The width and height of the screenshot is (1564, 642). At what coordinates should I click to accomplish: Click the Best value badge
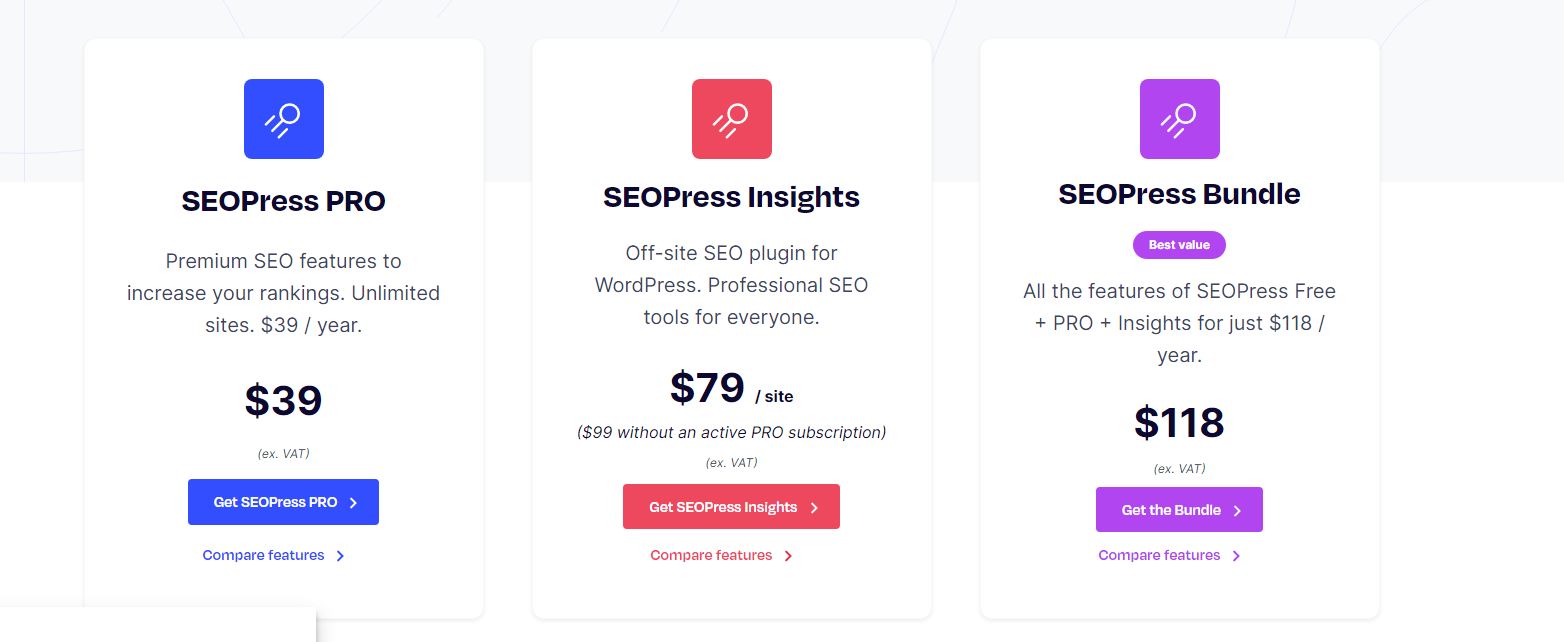click(x=1179, y=245)
